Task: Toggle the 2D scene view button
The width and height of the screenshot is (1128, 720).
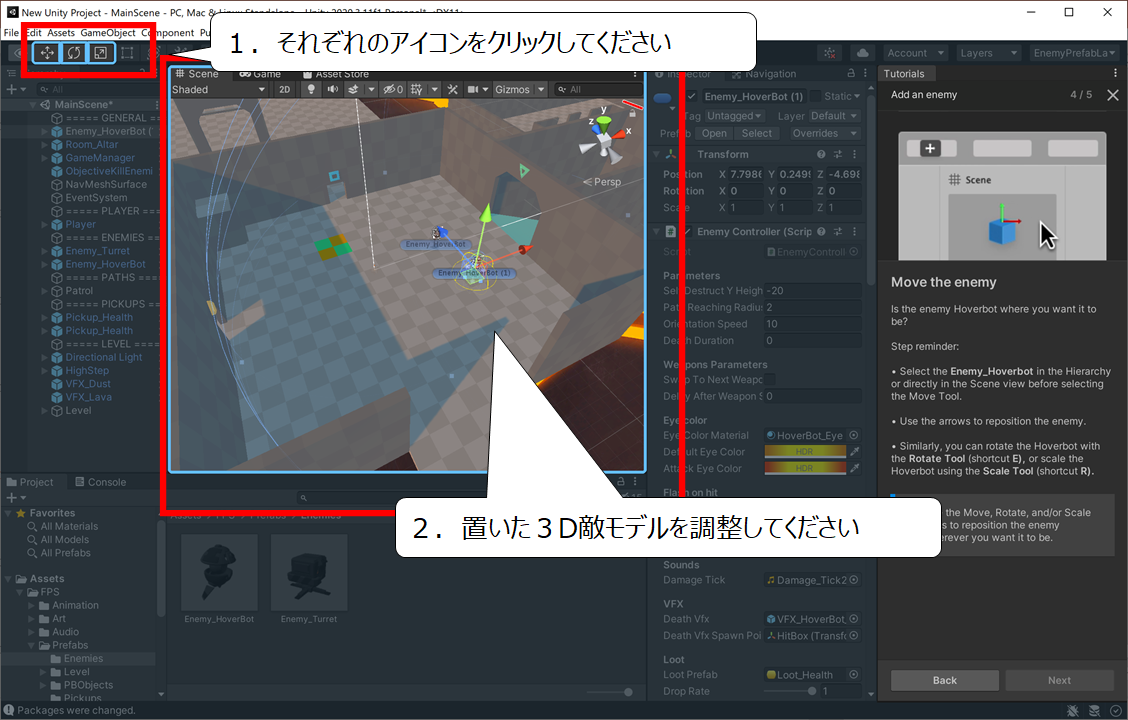Action: (285, 89)
